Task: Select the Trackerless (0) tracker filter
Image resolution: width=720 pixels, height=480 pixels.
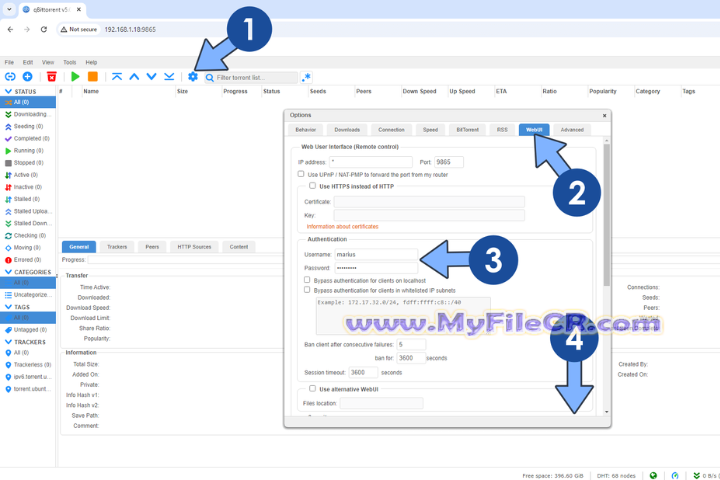Action: point(28,365)
